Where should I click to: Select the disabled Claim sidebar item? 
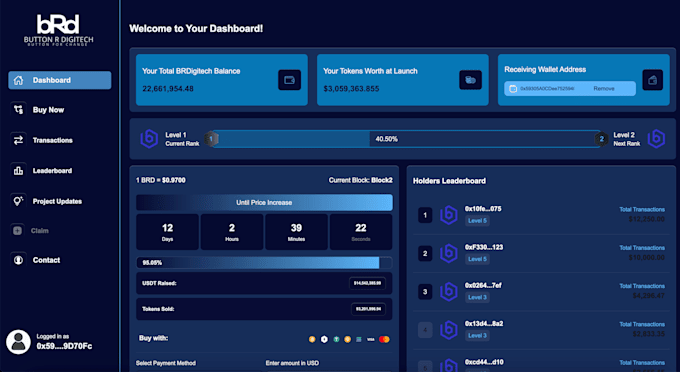click(x=39, y=231)
